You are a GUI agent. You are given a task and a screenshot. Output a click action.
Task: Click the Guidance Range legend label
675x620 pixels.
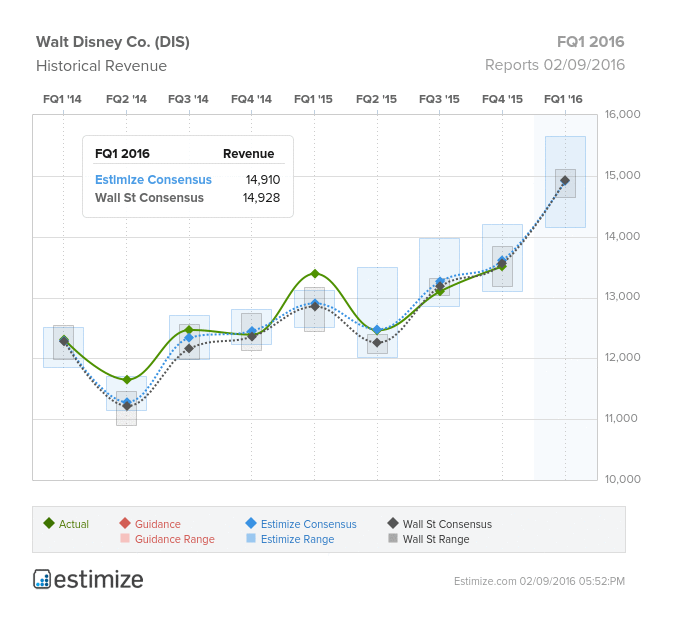175,539
